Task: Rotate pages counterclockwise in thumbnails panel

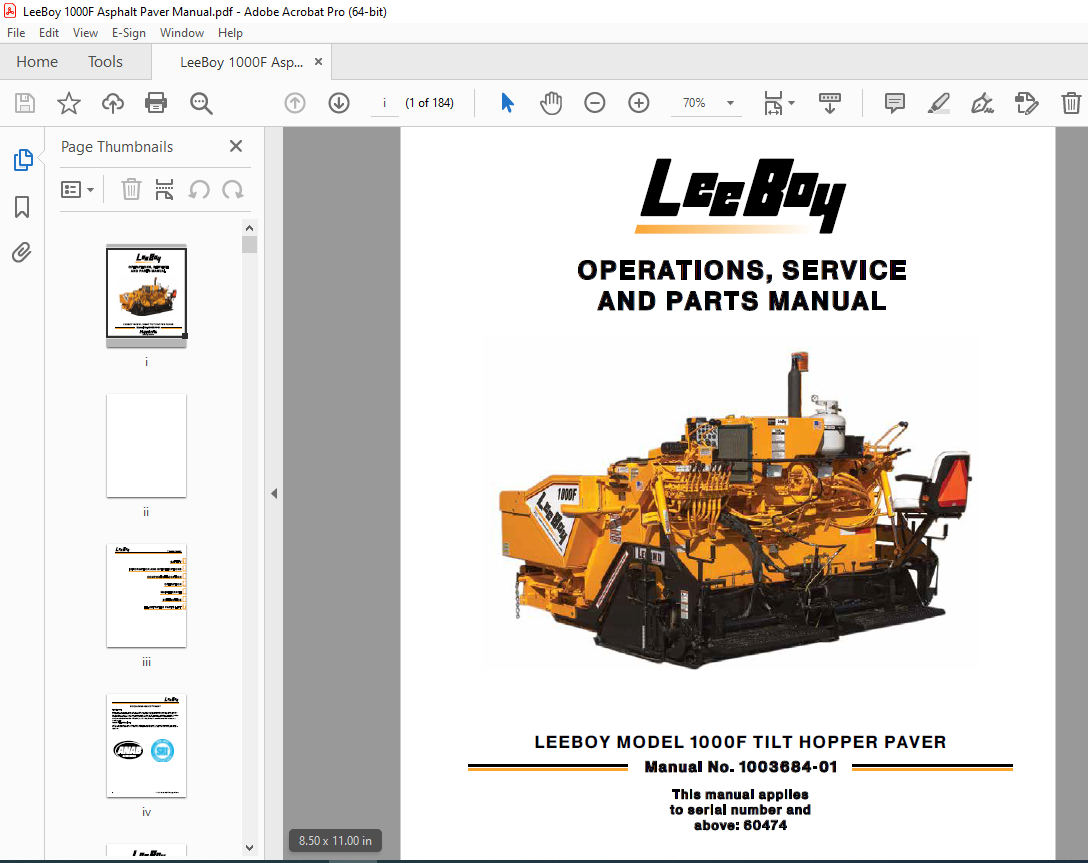Action: pyautogui.click(x=199, y=189)
